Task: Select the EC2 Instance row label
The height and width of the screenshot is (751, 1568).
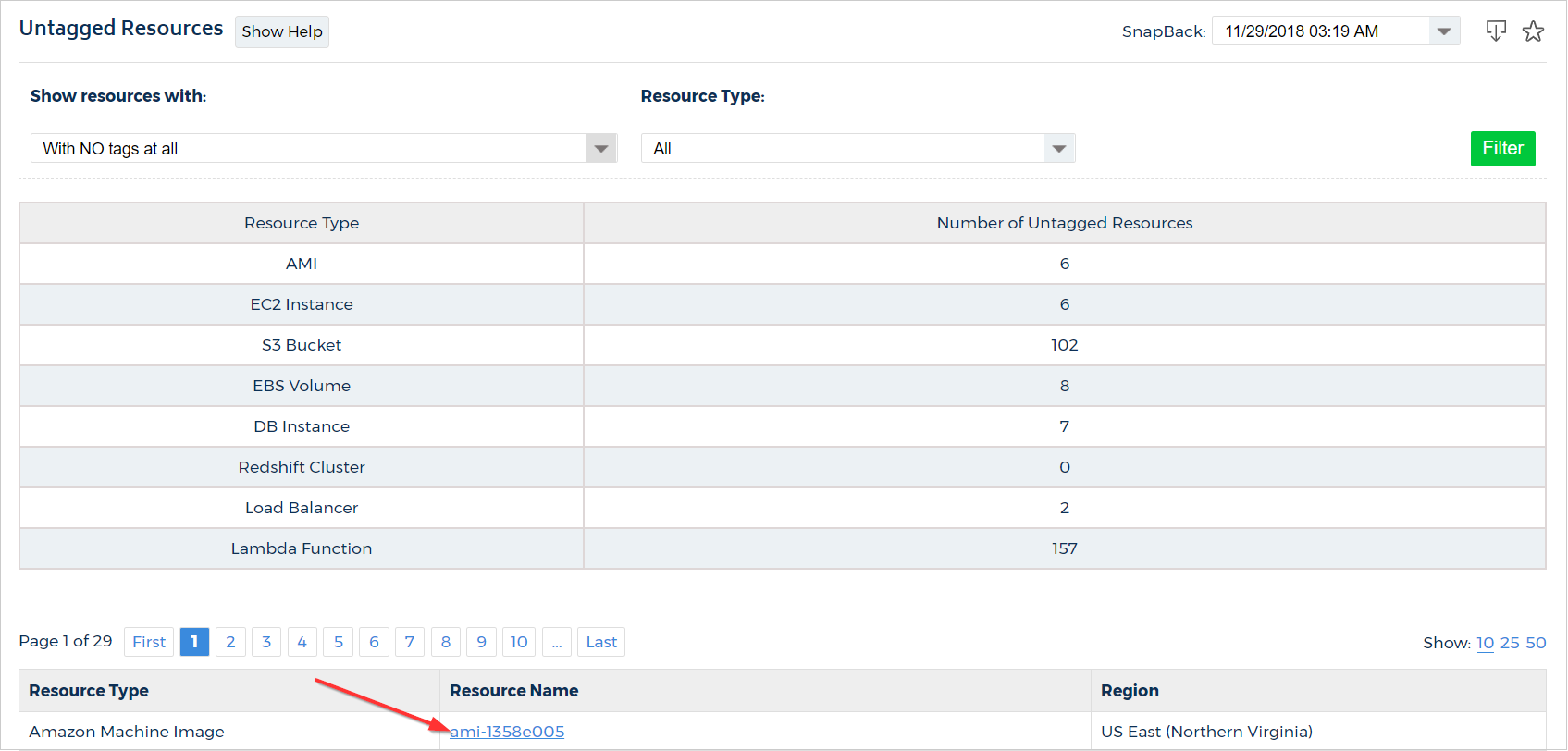Action: (302, 304)
